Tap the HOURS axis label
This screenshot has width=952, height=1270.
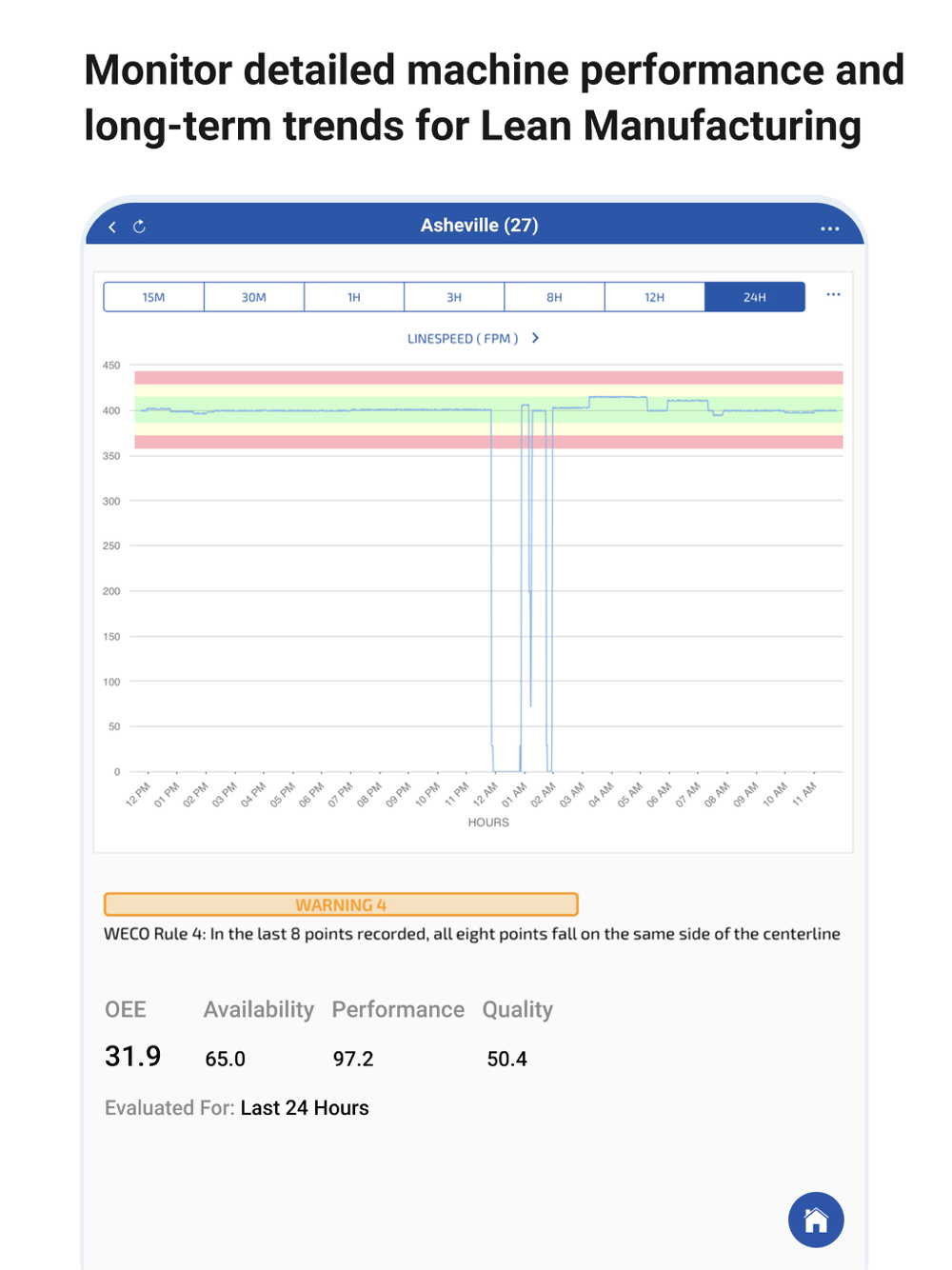point(488,823)
